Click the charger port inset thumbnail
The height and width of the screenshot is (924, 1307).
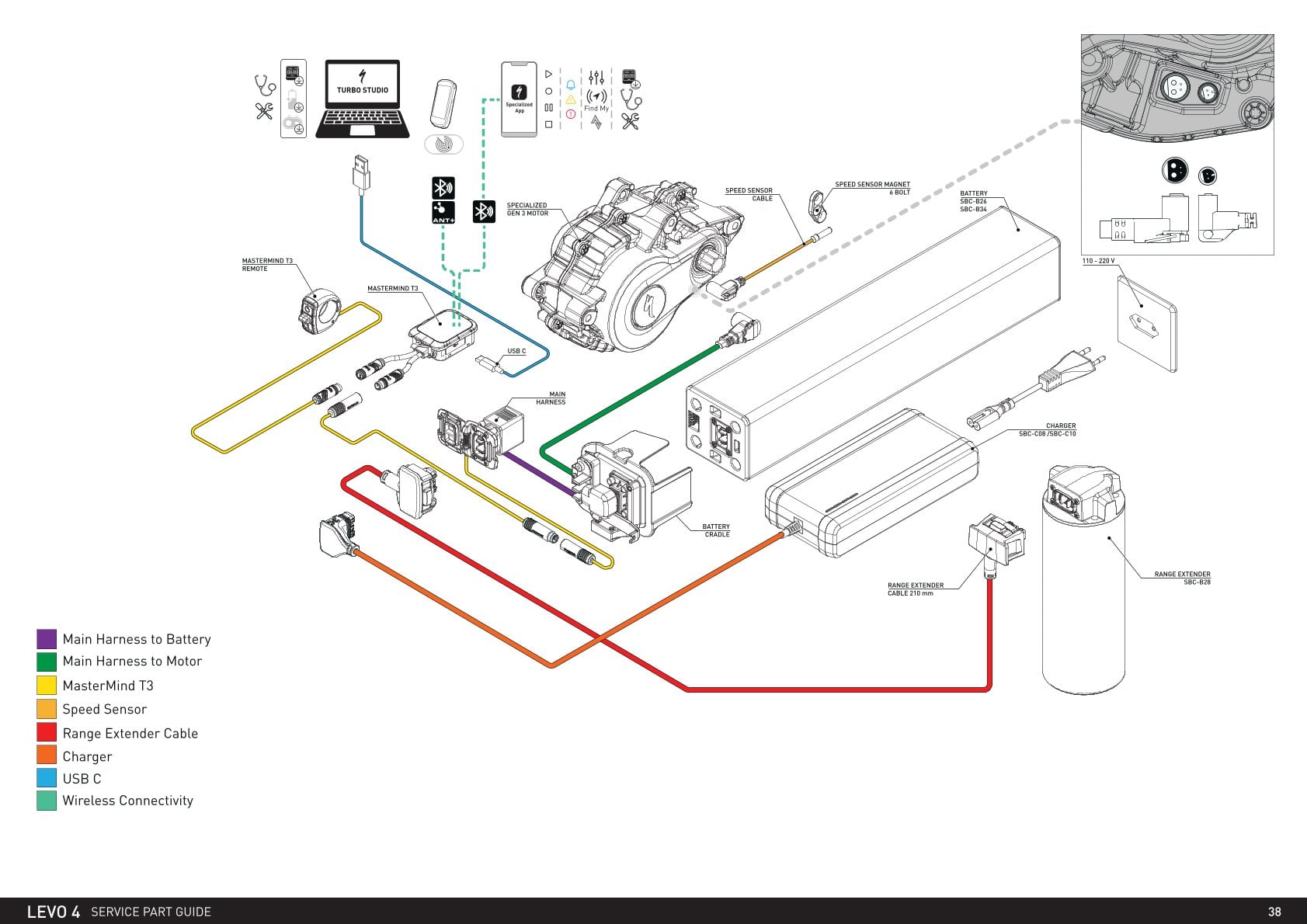coord(1177,144)
